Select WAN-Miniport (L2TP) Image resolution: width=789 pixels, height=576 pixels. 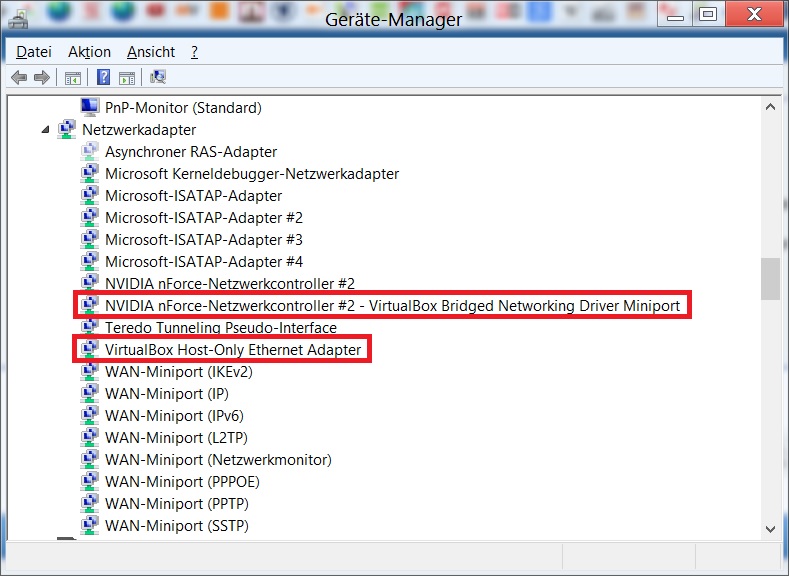coord(176,438)
